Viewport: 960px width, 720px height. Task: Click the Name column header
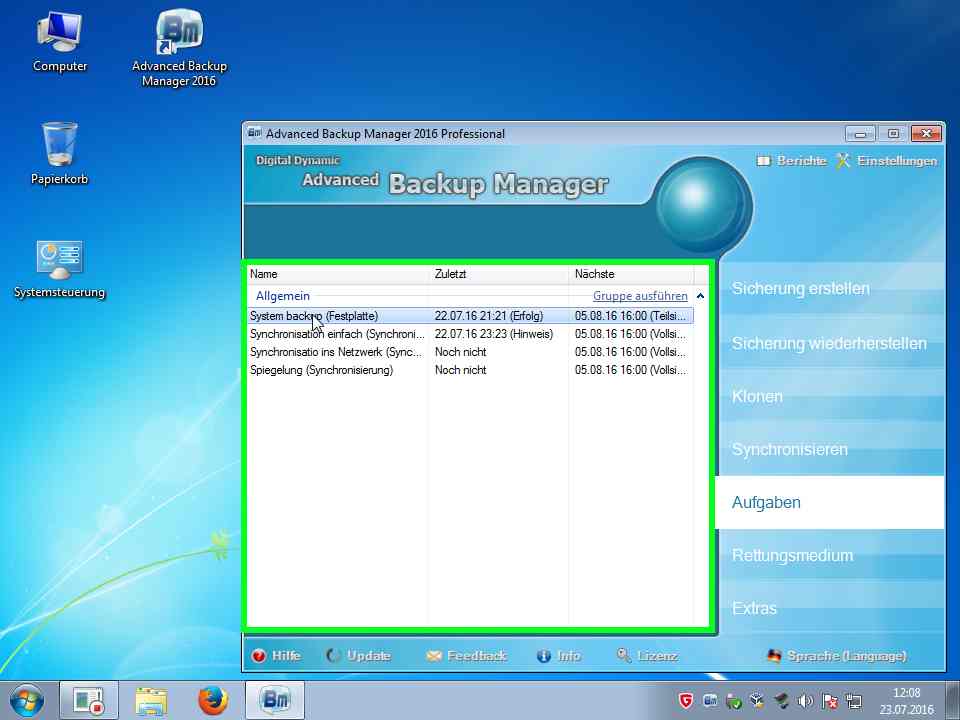(337, 274)
